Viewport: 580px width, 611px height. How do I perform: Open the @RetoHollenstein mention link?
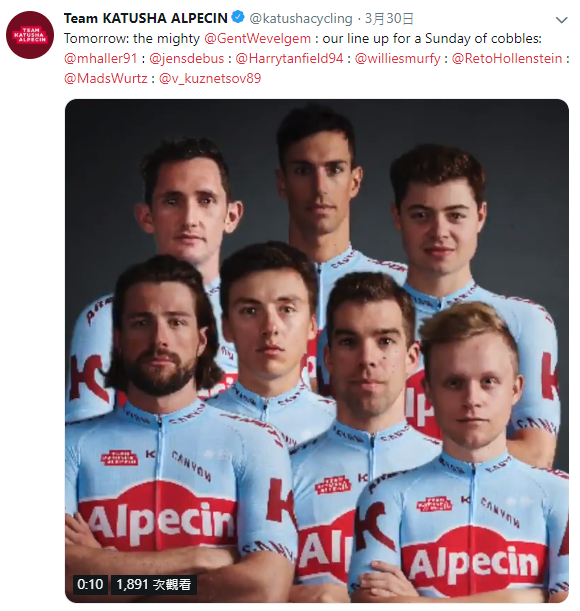tap(507, 58)
